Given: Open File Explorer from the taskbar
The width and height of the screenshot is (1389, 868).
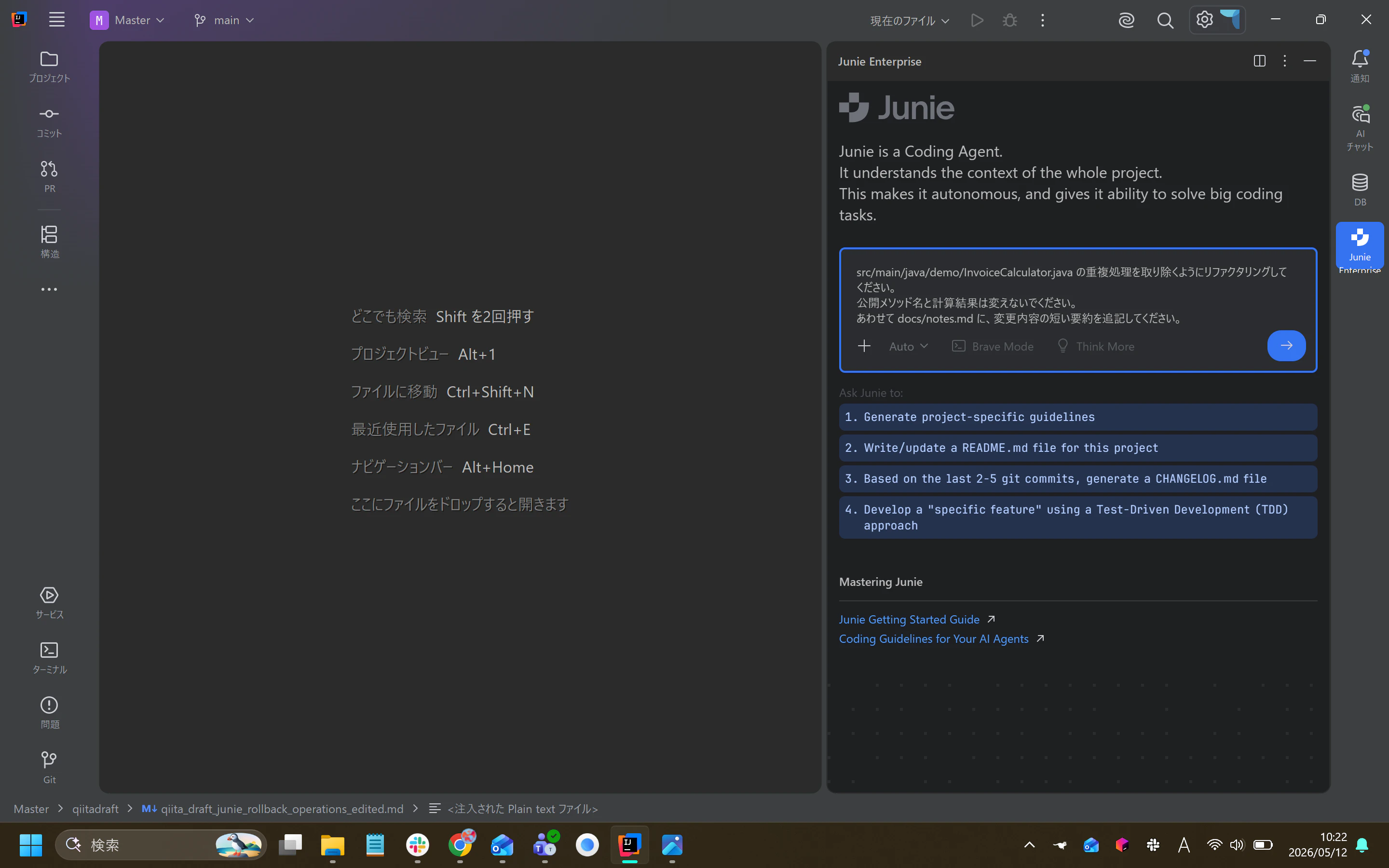Looking at the screenshot, I should (332, 845).
